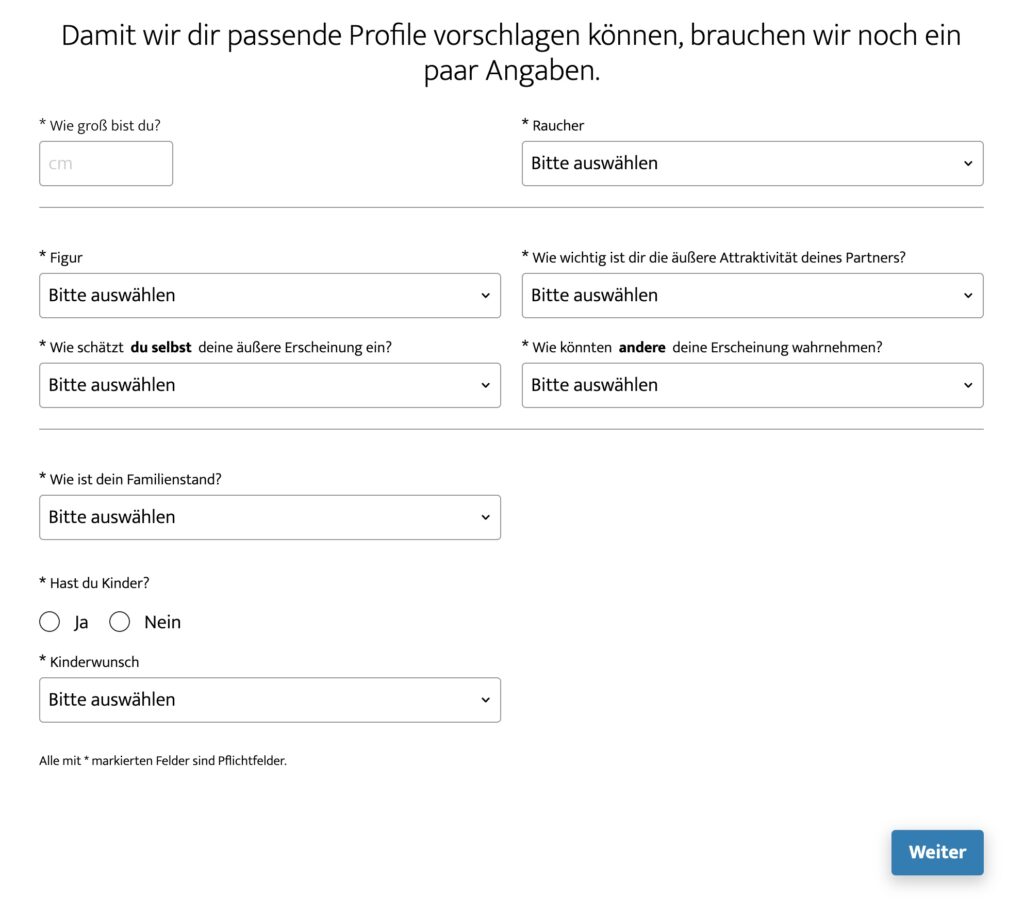Open the Raucher dropdown
This screenshot has width=1024, height=912.
[740, 163]
